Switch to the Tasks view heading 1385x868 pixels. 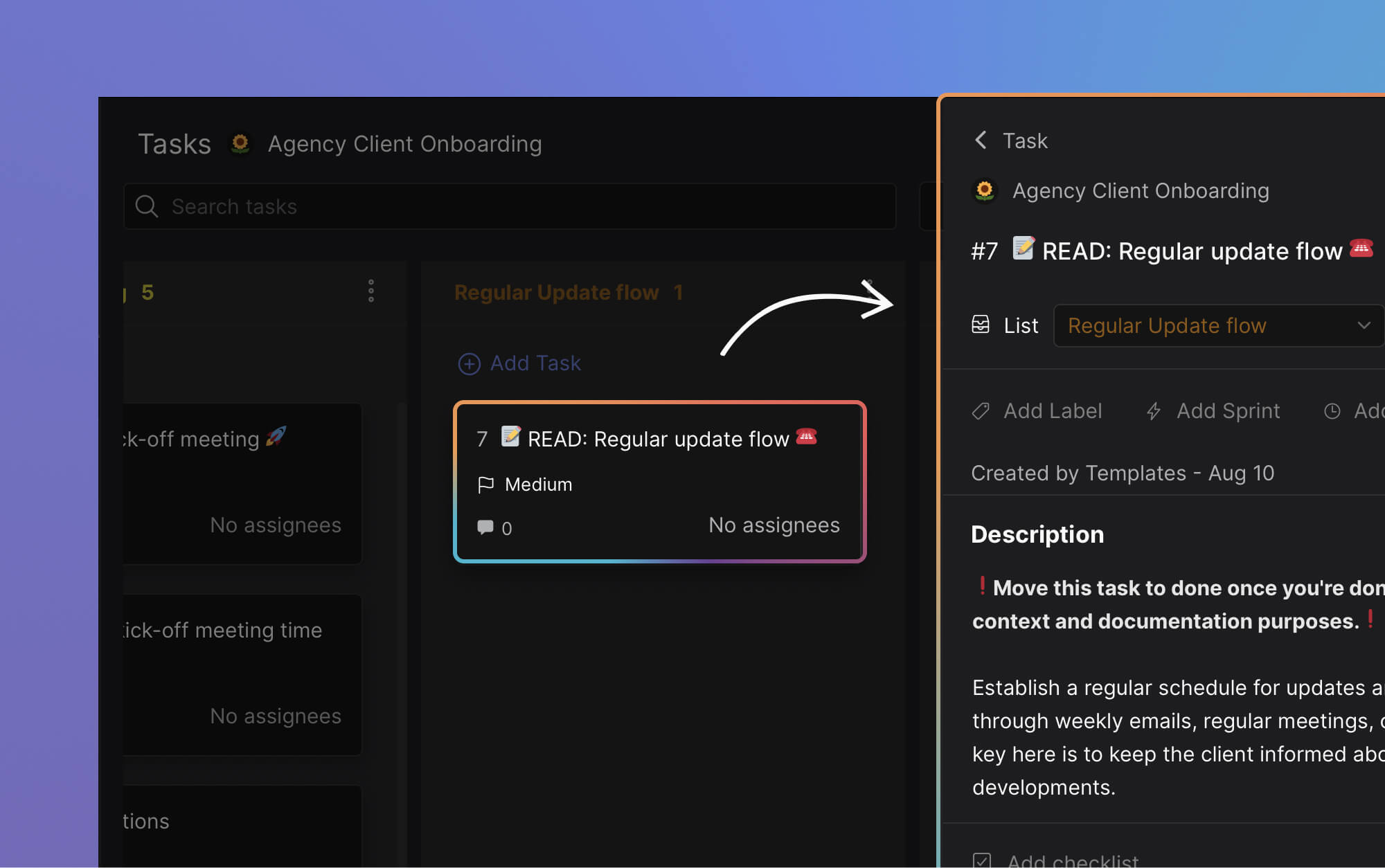(x=175, y=144)
